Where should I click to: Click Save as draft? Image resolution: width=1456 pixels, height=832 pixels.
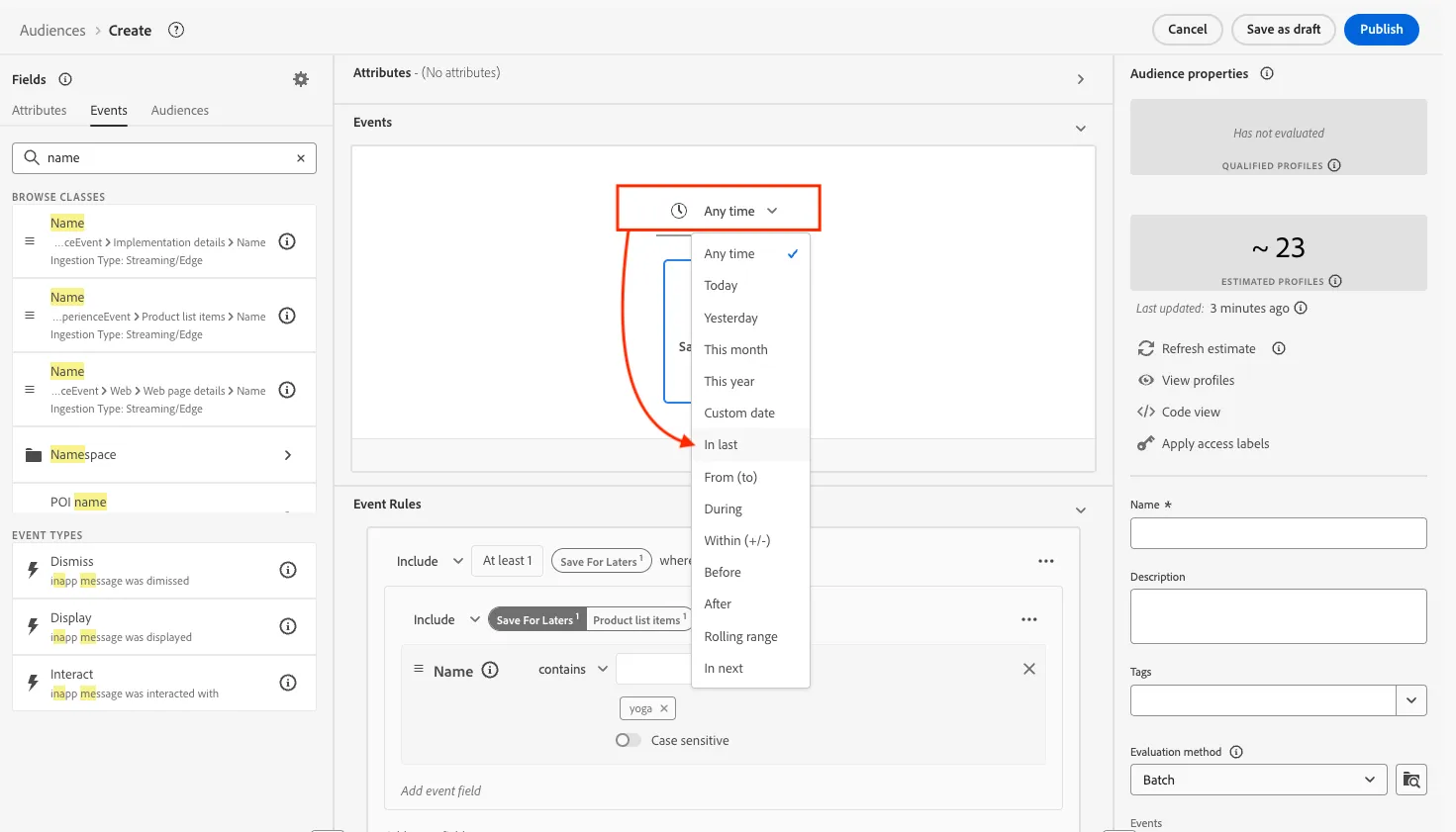(1284, 30)
